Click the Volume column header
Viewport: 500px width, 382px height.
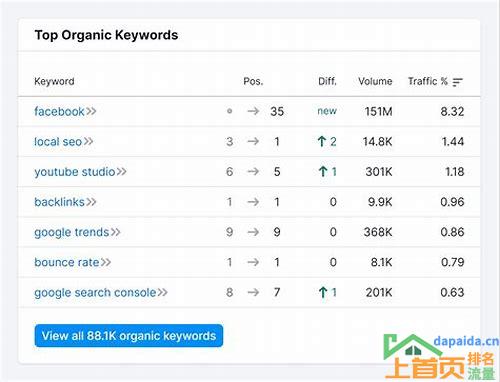click(x=375, y=81)
